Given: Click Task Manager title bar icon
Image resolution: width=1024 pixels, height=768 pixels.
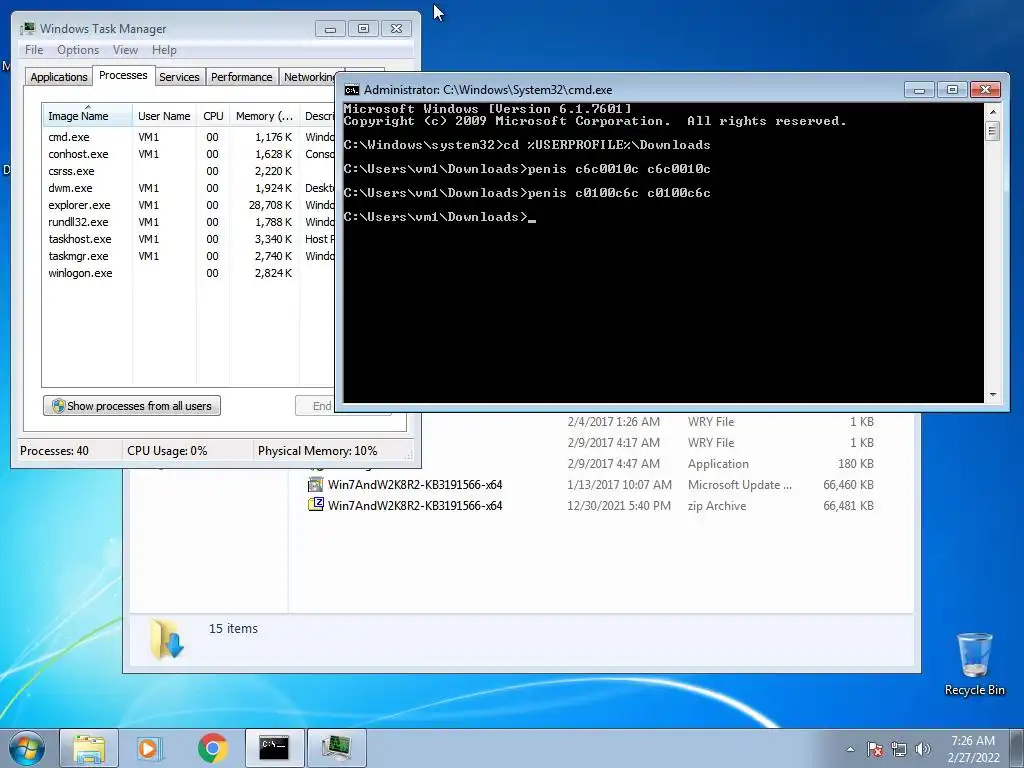Looking at the screenshot, I should click(27, 29).
